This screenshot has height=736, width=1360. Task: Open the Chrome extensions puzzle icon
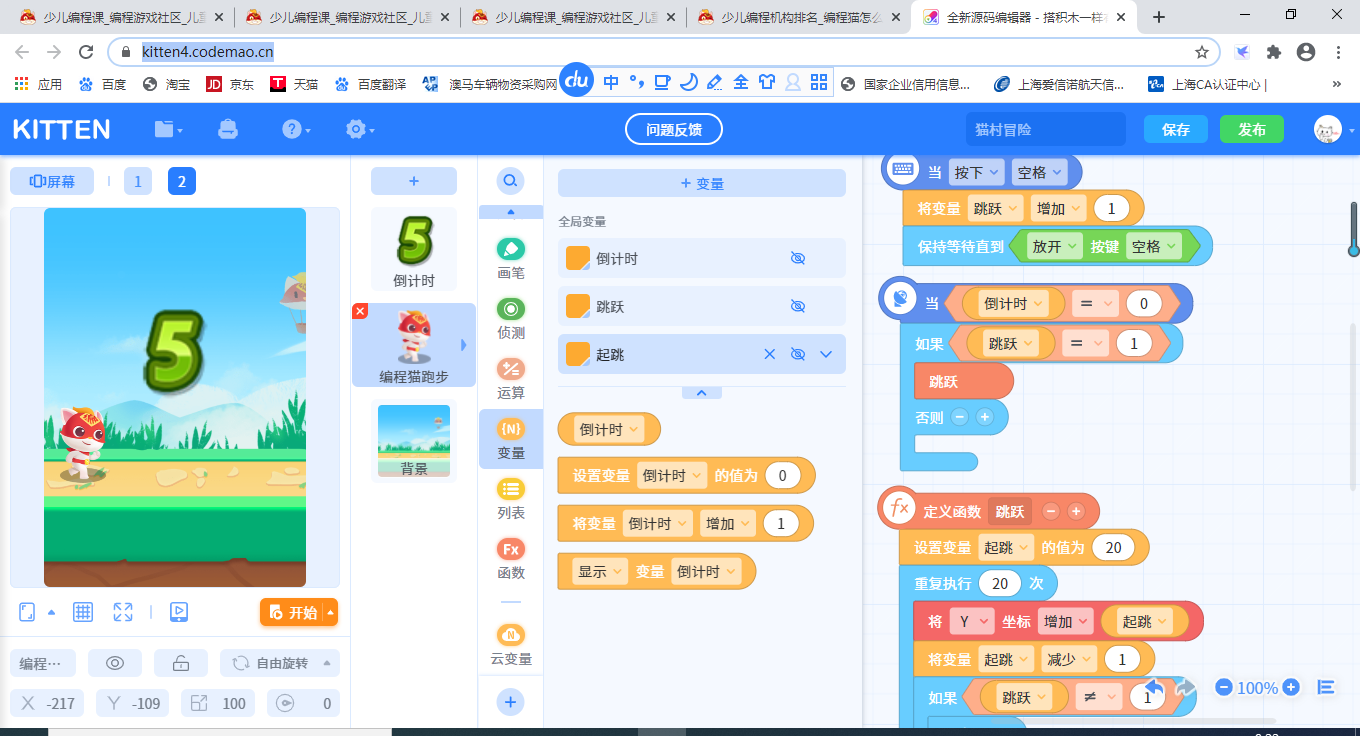[1273, 52]
